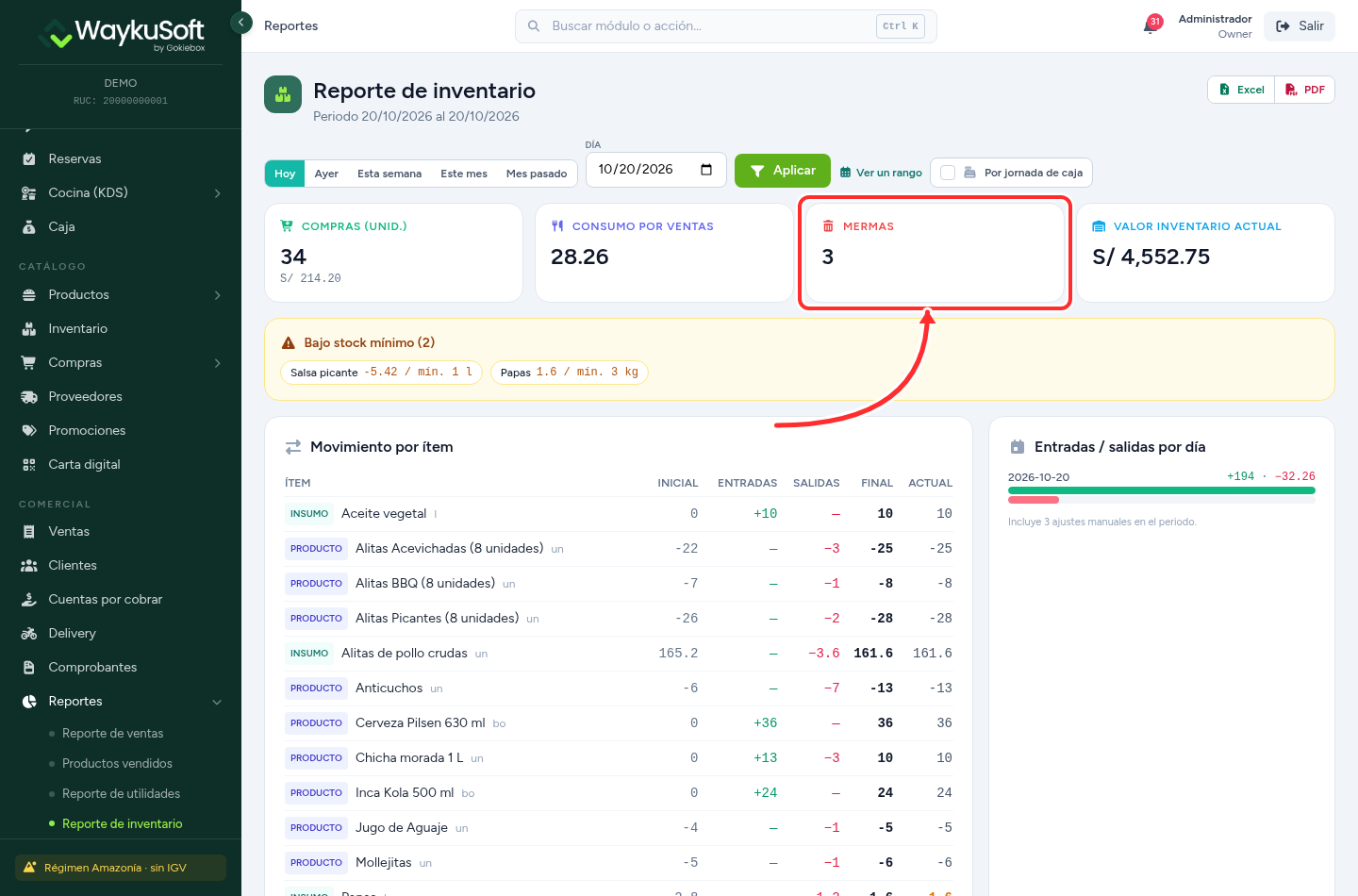
Task: Collapse the sidebar with the chevron button
Action: coord(241,22)
